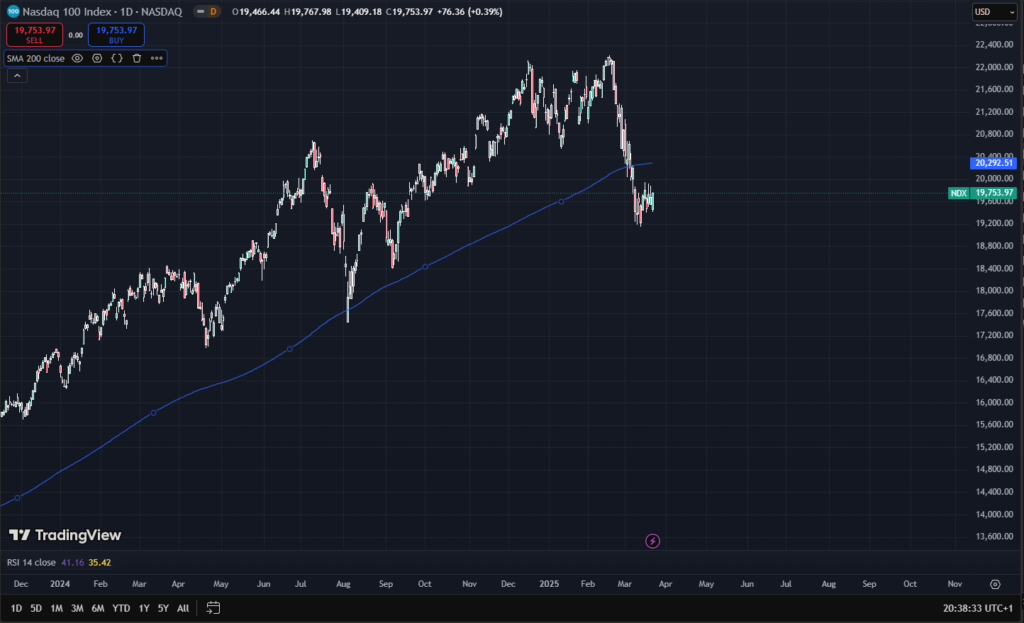Collapse the indicator legend with the chevron
Image resolution: width=1024 pixels, height=623 pixels.
point(17,76)
